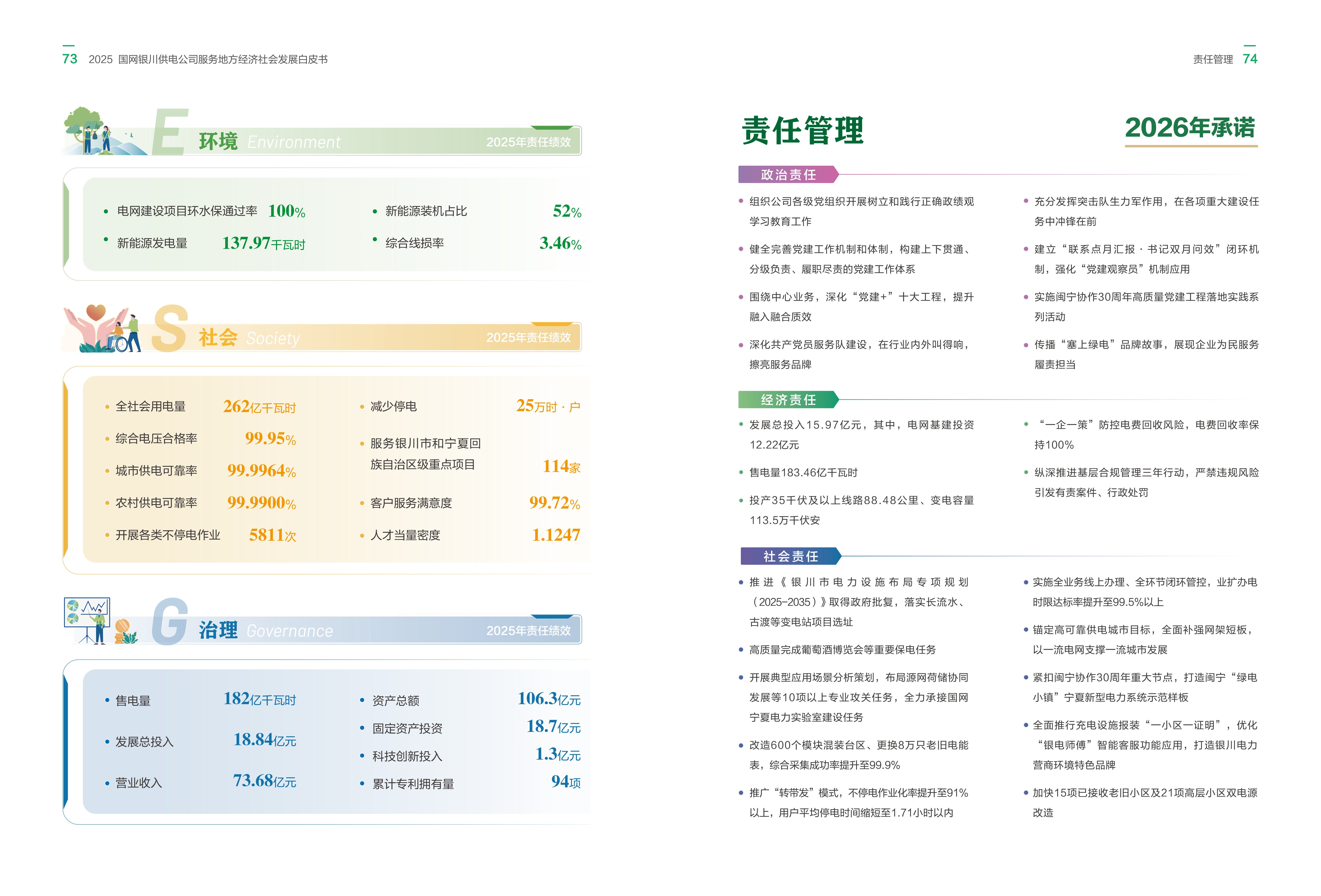The width and height of the screenshot is (1321, 896).
Task: Click the 100% value for 电网建设项目环水保通过率
Action: coord(286,211)
